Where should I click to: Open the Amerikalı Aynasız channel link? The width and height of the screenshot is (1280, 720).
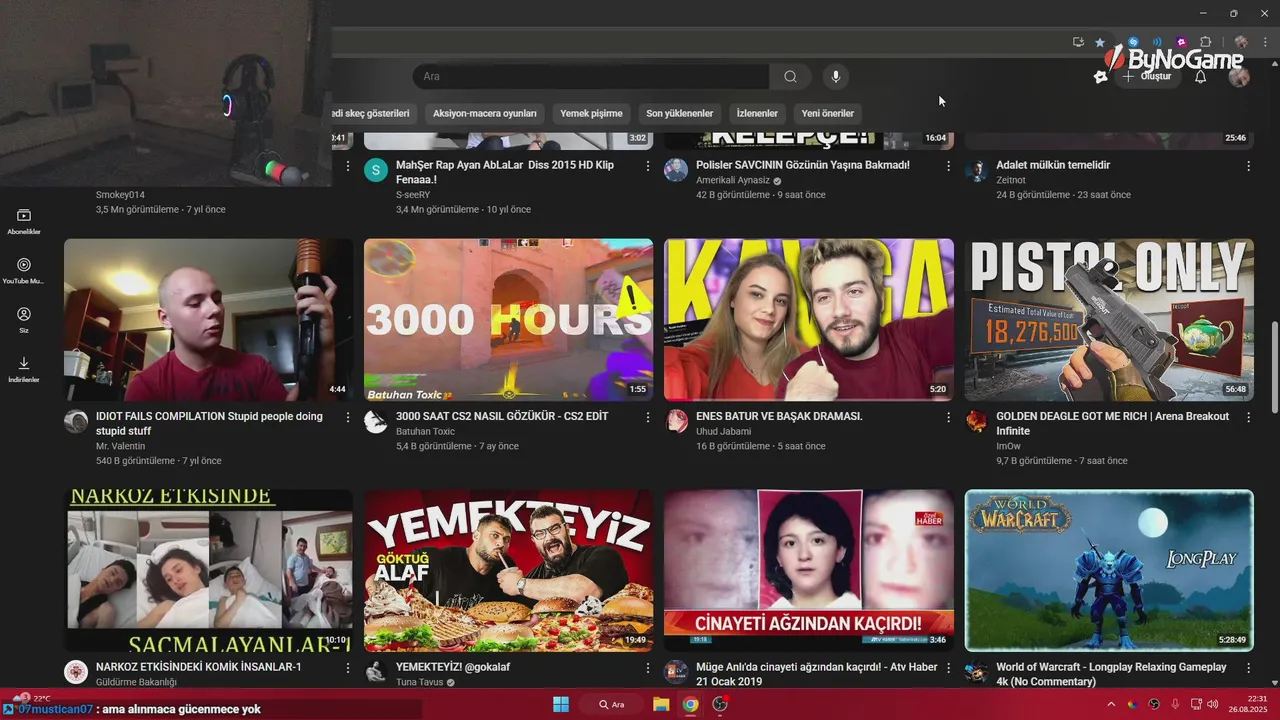click(733, 180)
